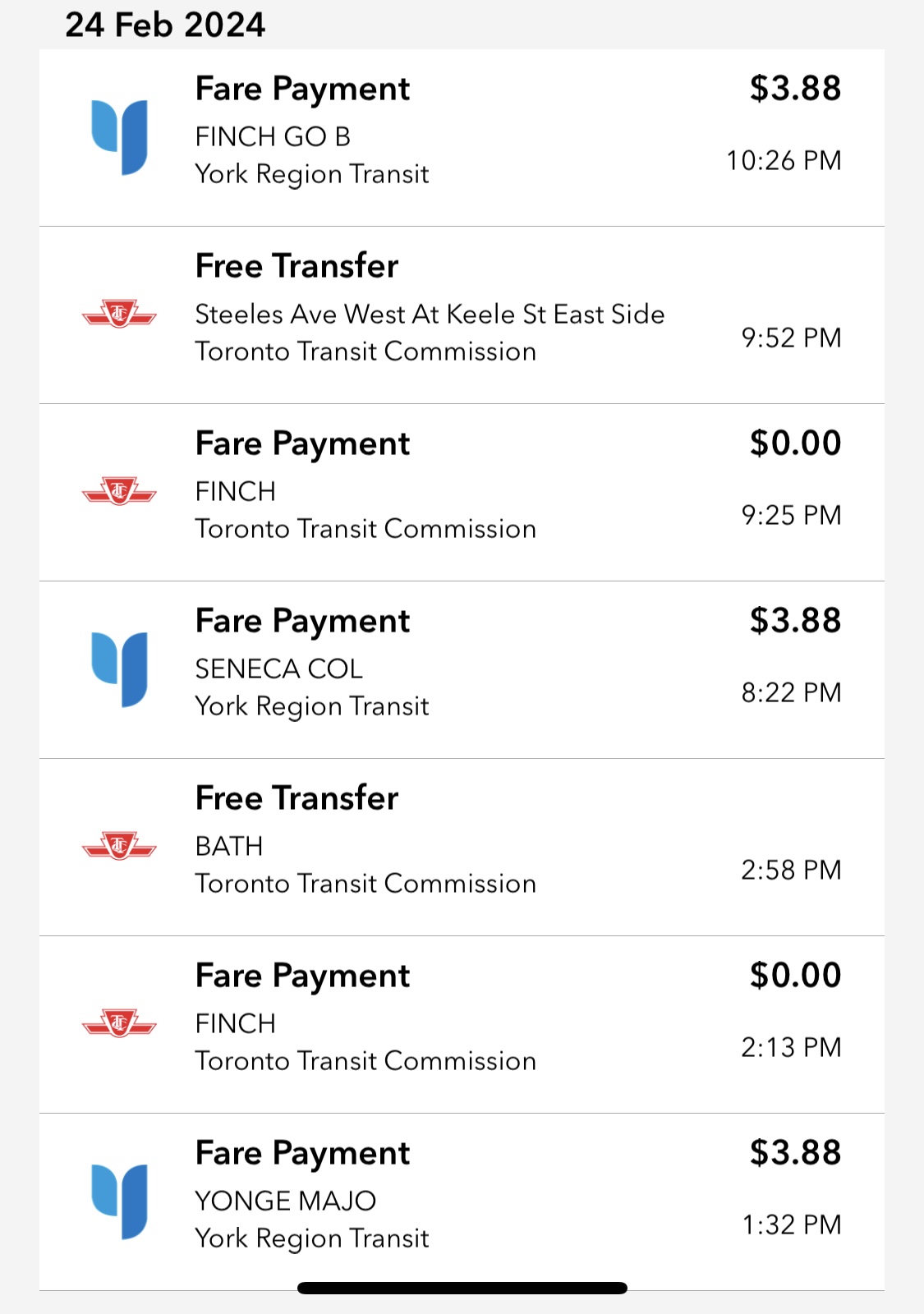Select the $0.00 amount at 2:13 PM
The width and height of the screenshot is (924, 1314).
(795, 976)
